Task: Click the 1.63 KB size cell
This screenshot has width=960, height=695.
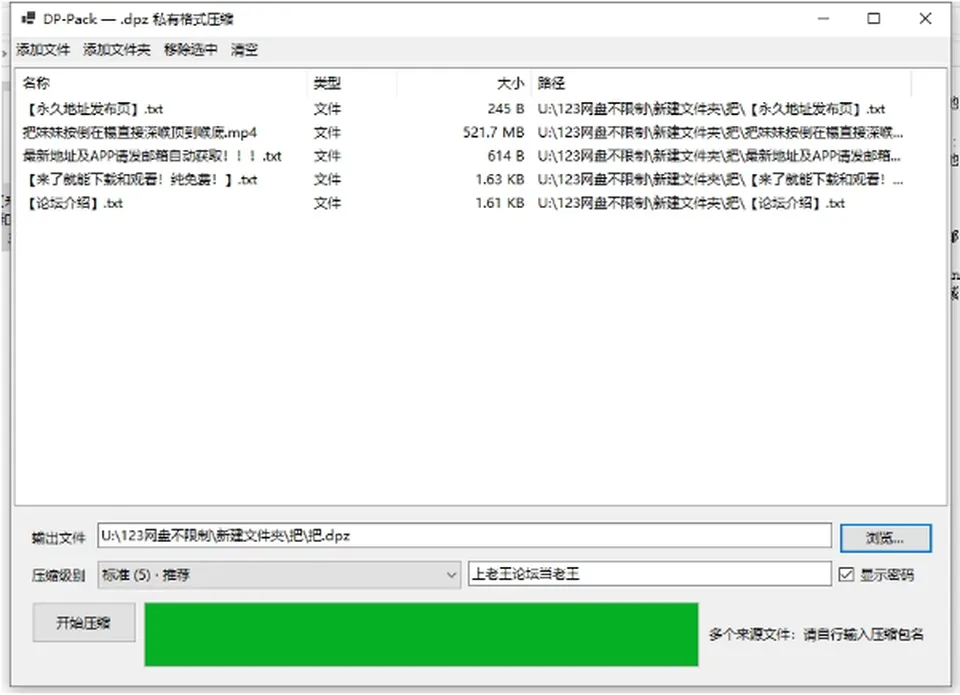Action: point(500,179)
